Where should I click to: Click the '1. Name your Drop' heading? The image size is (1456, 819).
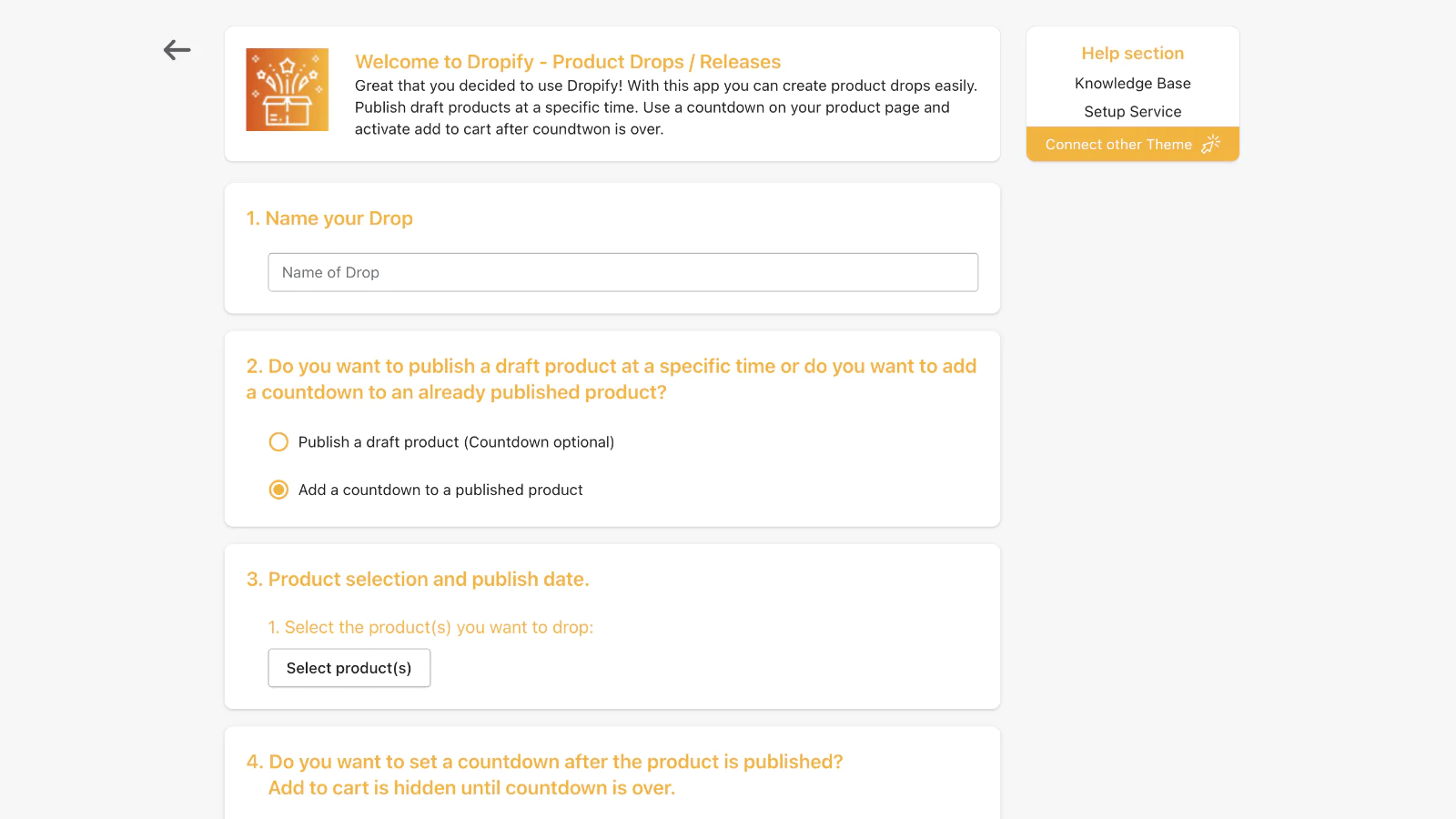tap(329, 218)
